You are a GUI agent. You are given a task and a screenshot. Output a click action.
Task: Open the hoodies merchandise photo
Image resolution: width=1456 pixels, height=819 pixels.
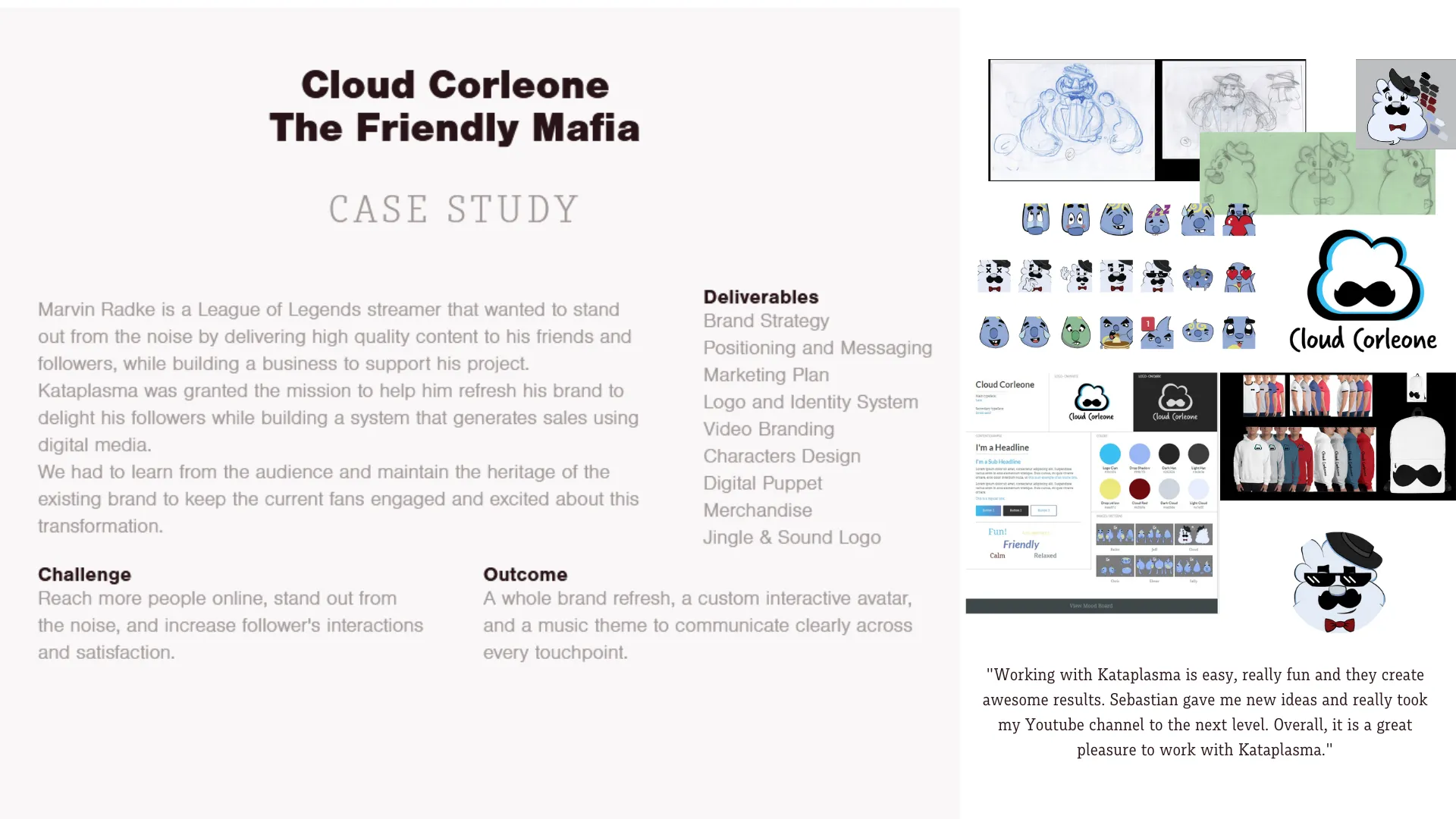(x=1305, y=458)
